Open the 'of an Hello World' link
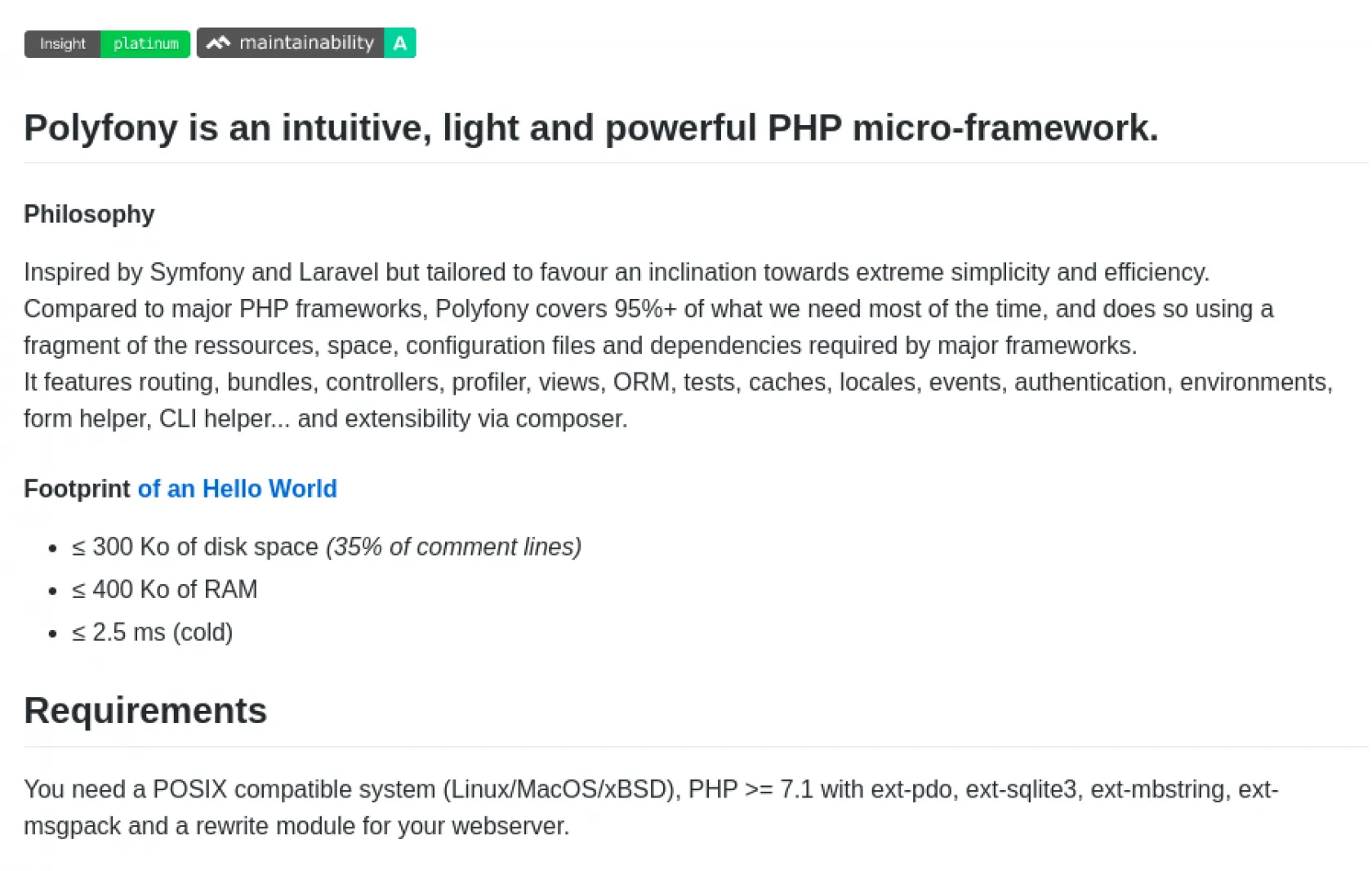The image size is (1372, 871). [237, 489]
